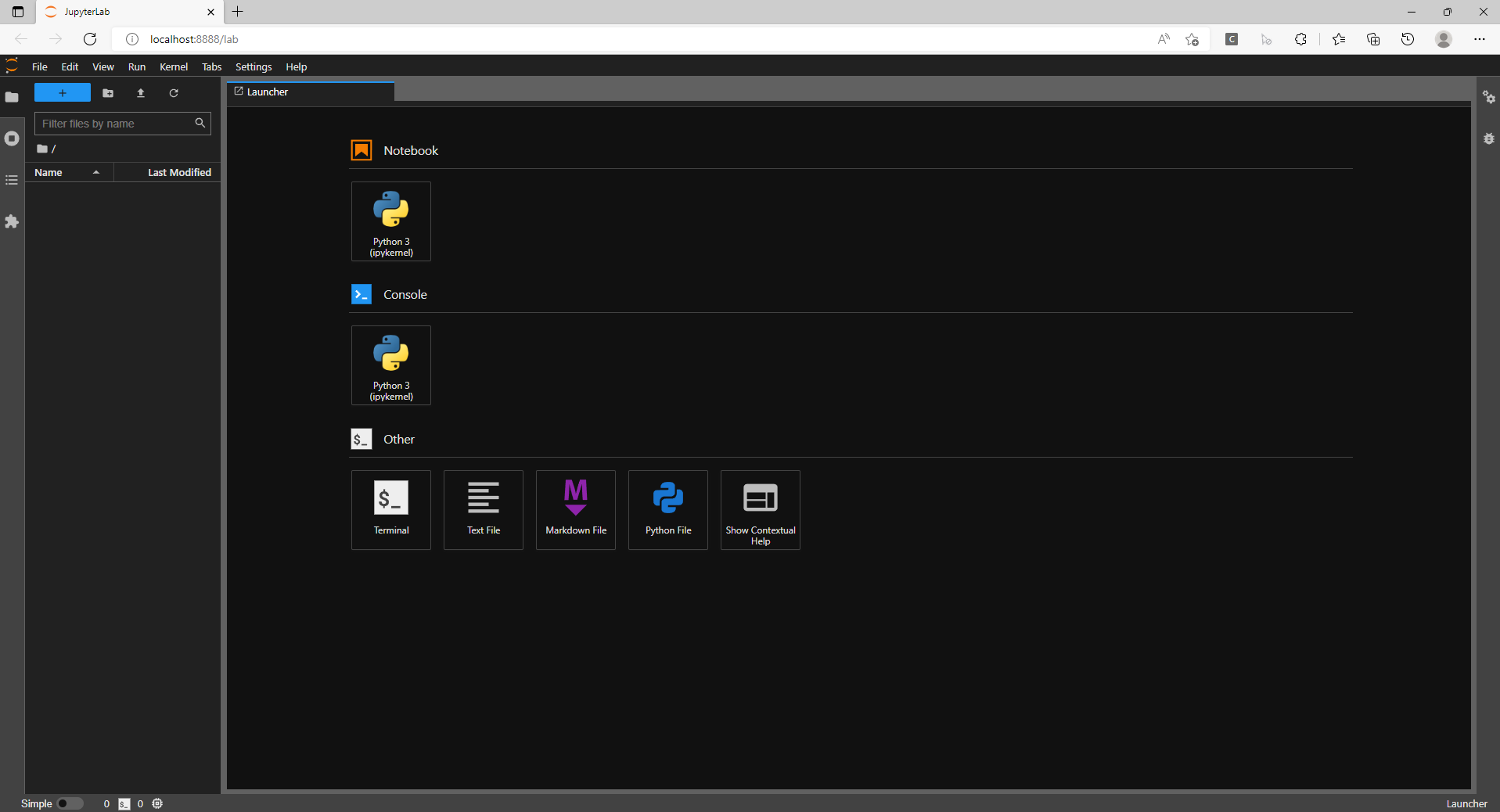Click the search magnifier in filter box
Screen dimensions: 1500x812
pyautogui.click(x=200, y=123)
